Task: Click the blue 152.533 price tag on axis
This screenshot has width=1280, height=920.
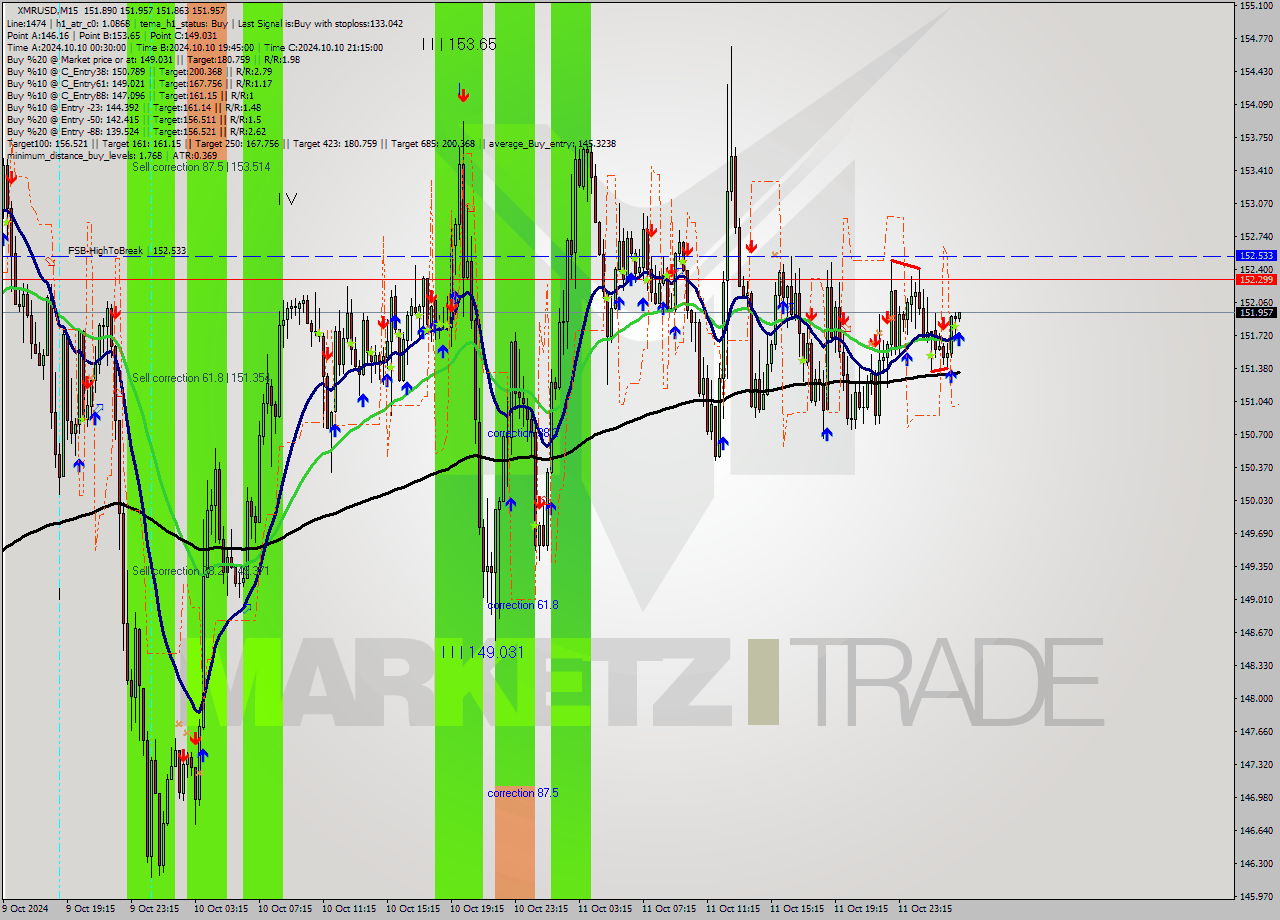Action: [x=1257, y=256]
